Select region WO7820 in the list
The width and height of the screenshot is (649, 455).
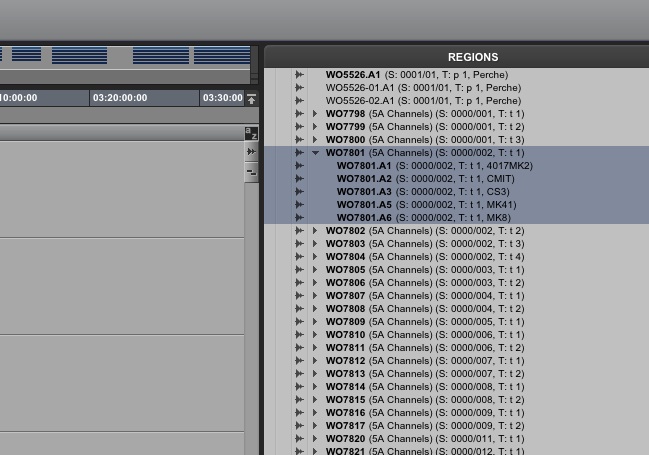pos(424,439)
